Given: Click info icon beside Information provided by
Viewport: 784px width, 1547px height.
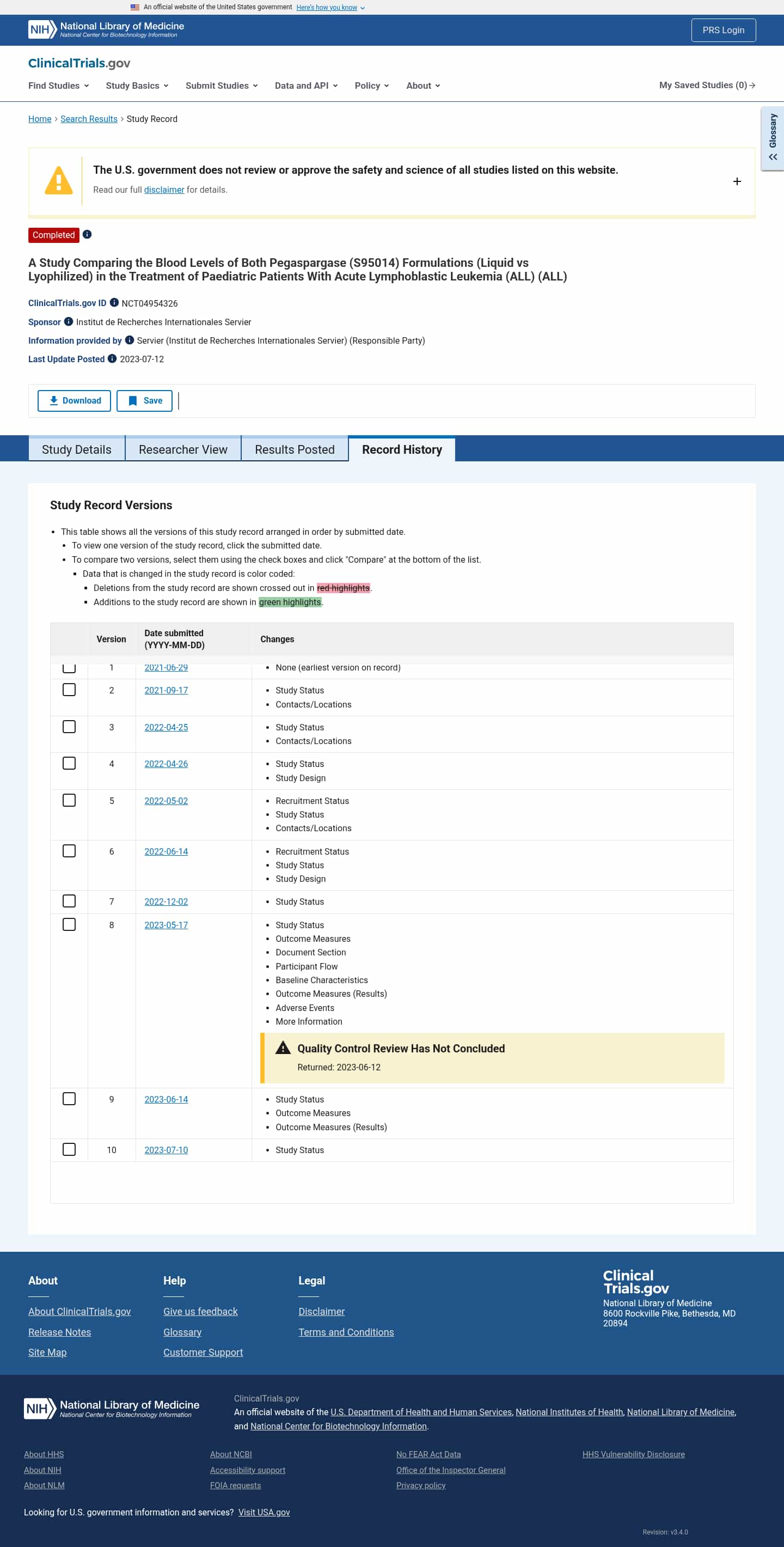Looking at the screenshot, I should [x=129, y=340].
